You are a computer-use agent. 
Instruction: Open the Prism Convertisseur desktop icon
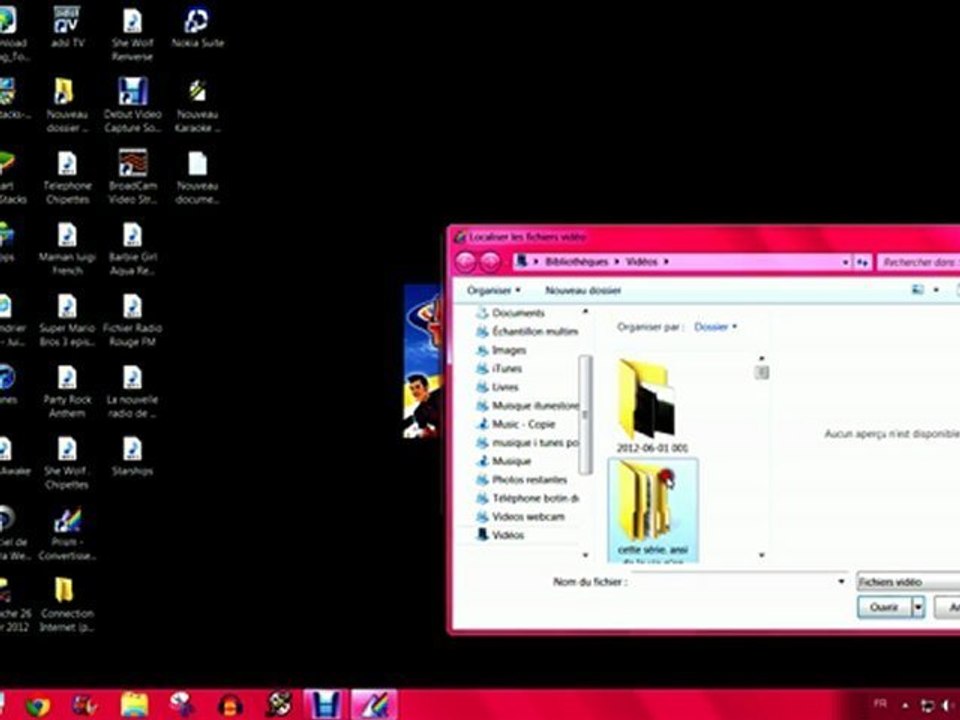[67, 534]
